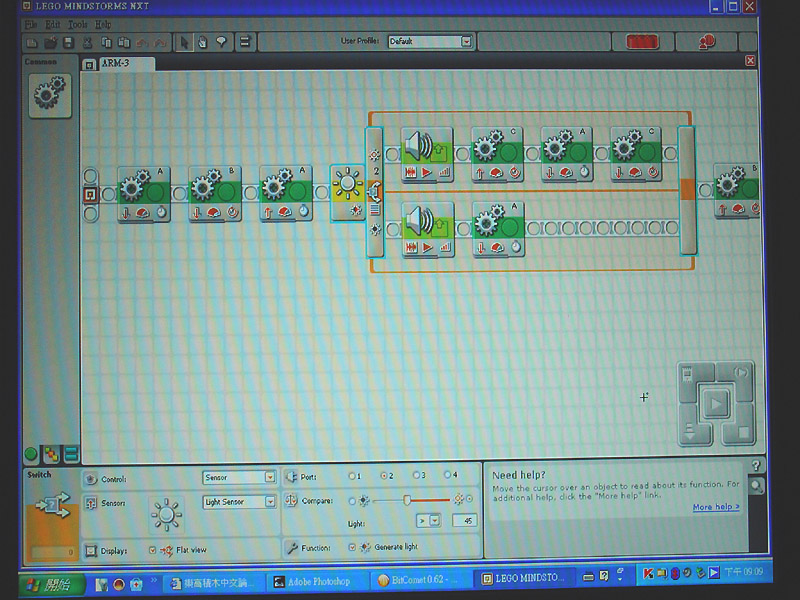Open the Tools menu

[78, 24]
